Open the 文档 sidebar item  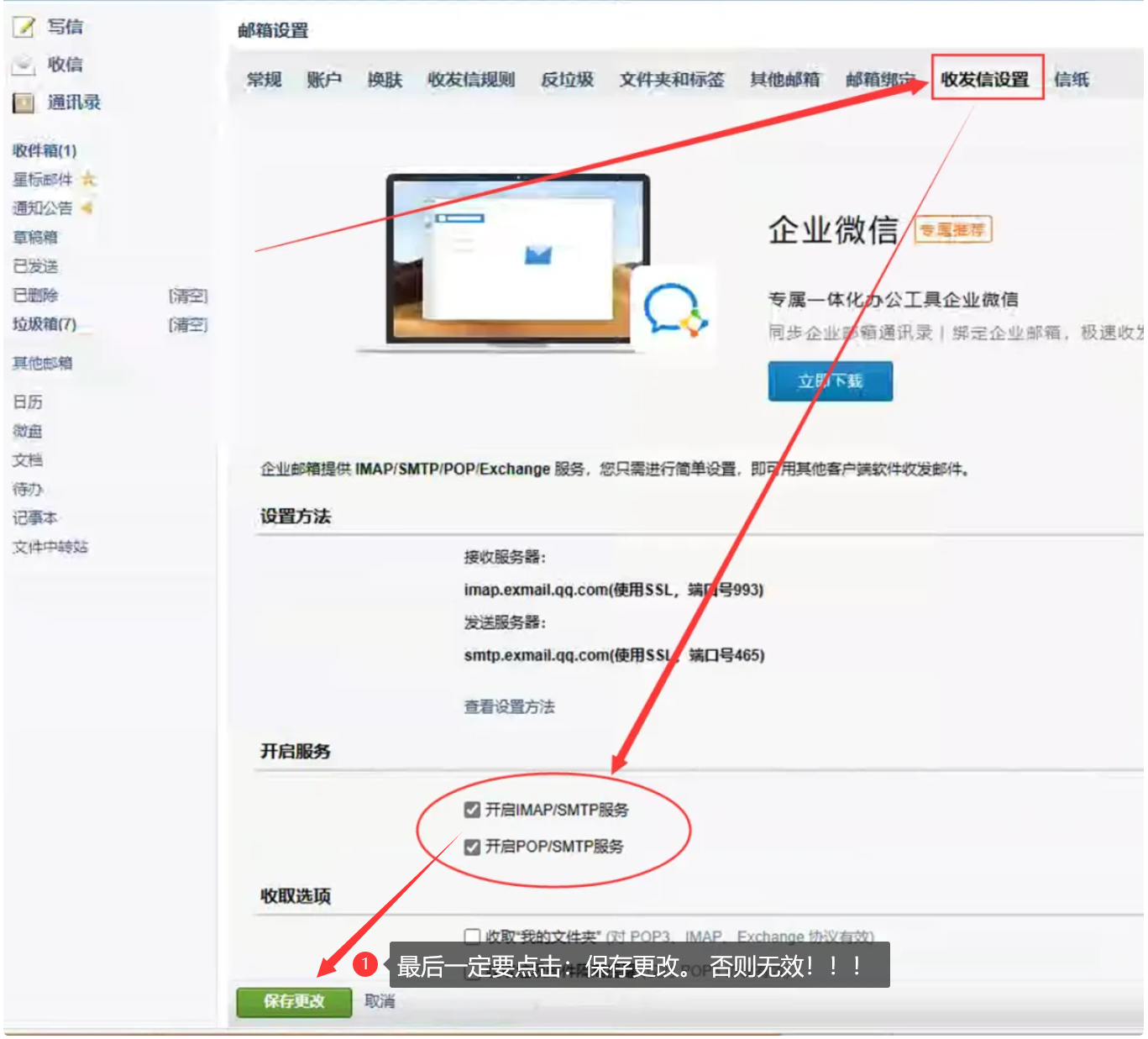pos(28,460)
